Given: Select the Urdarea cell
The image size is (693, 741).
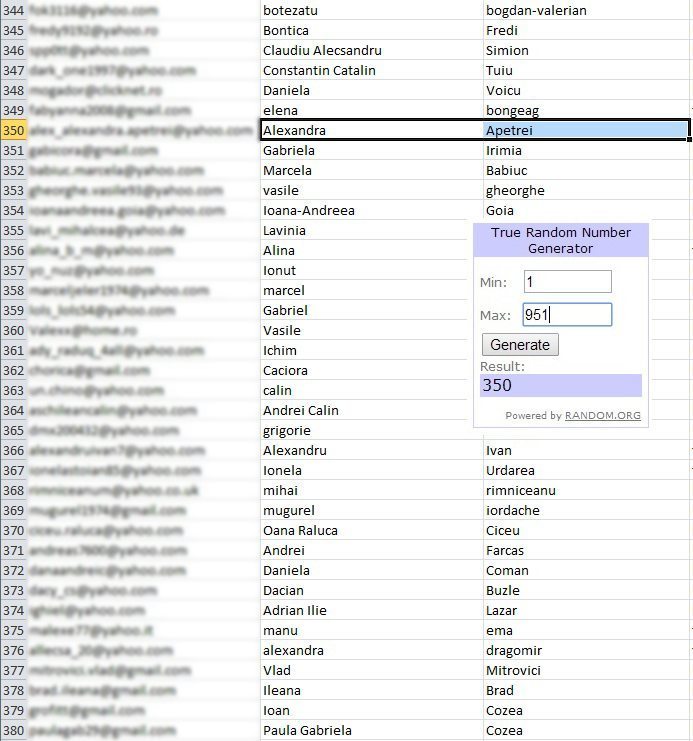Looking at the screenshot, I should click(586, 471).
